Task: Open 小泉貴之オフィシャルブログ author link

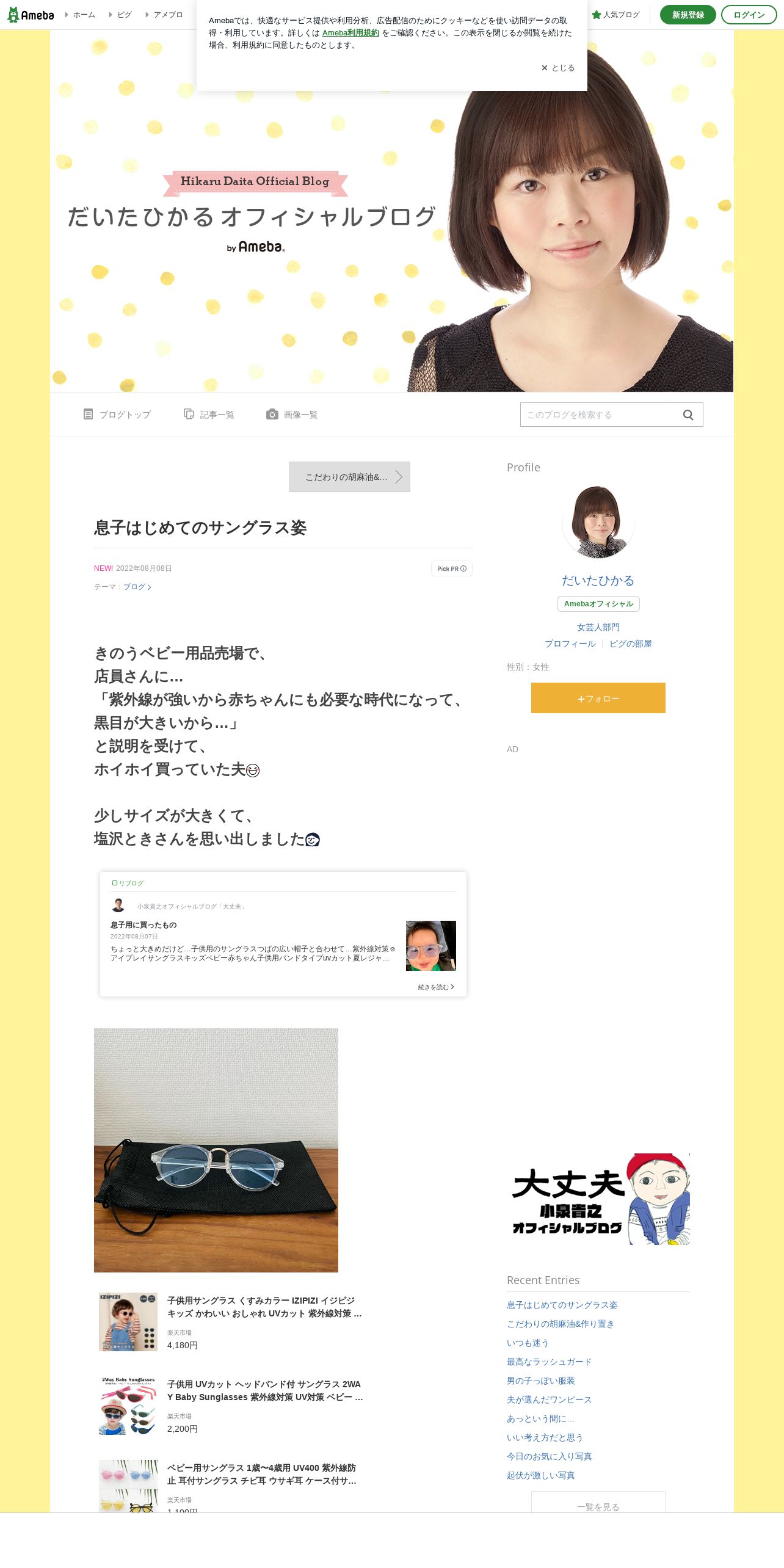Action: point(191,907)
